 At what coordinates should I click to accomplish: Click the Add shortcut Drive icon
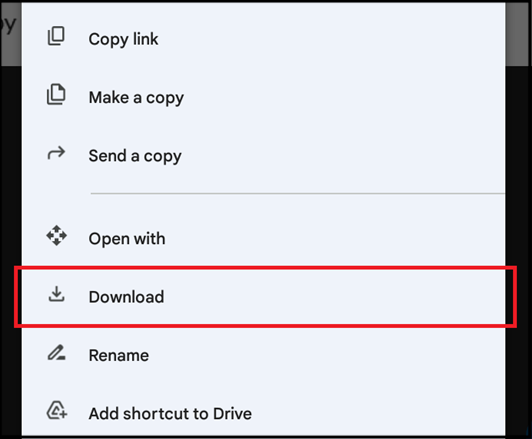point(57,411)
